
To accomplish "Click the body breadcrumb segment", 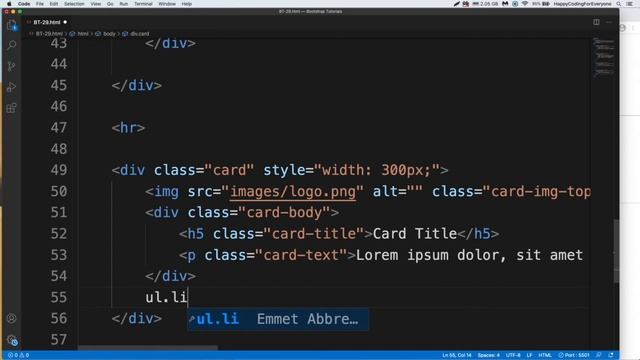I will coord(109,34).
